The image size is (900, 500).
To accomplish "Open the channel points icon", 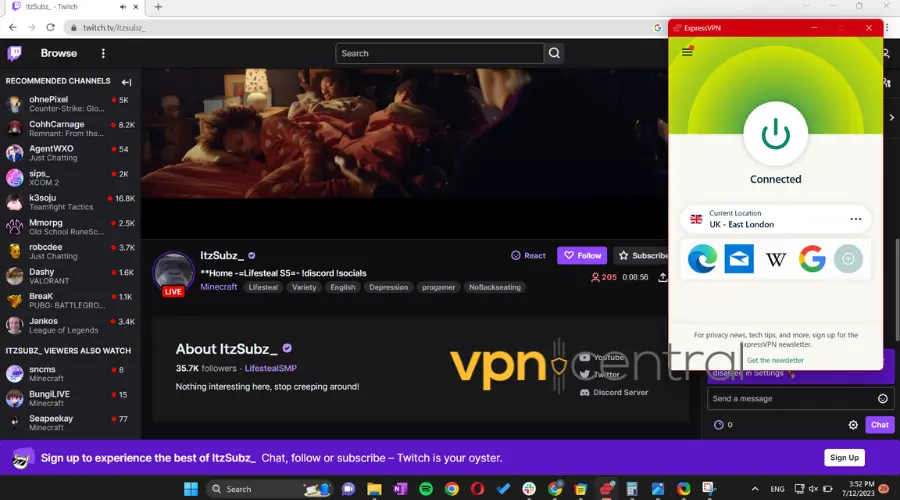I will coord(719,425).
